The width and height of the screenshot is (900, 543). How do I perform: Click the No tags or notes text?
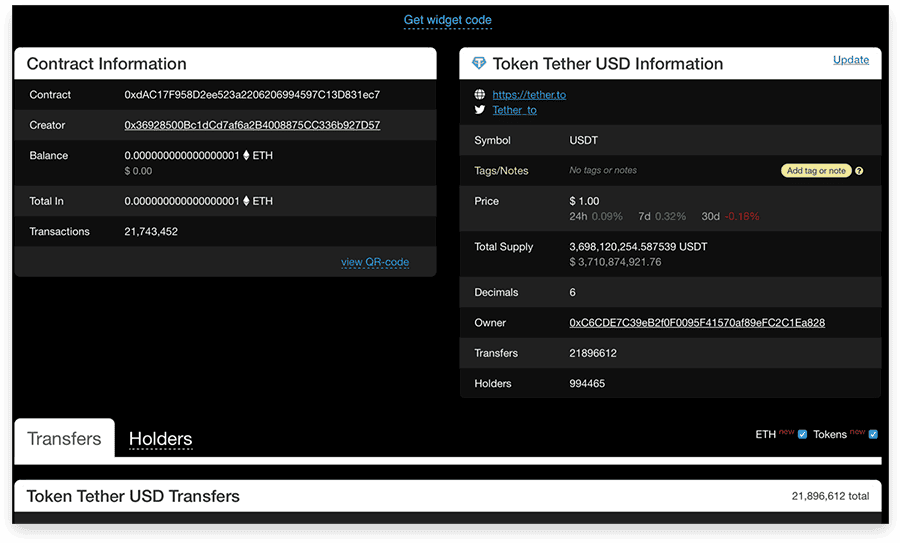[x=603, y=170]
